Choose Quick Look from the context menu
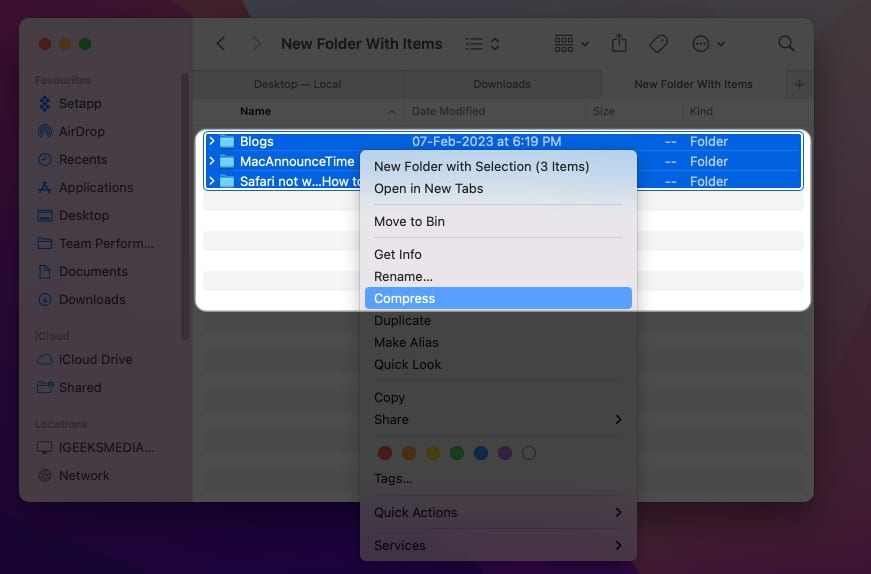 [x=498, y=365]
